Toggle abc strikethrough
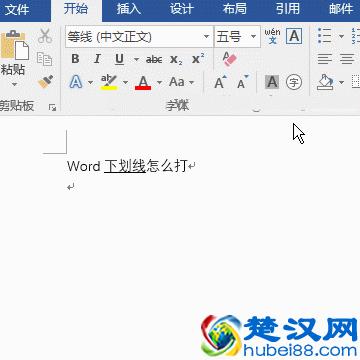Screen dimensions: 360x360 click(x=154, y=60)
